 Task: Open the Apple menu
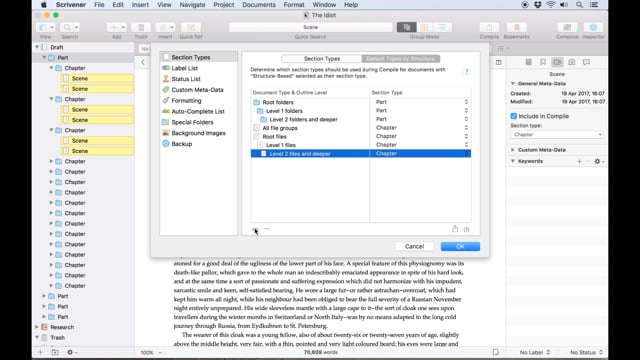[44, 5]
